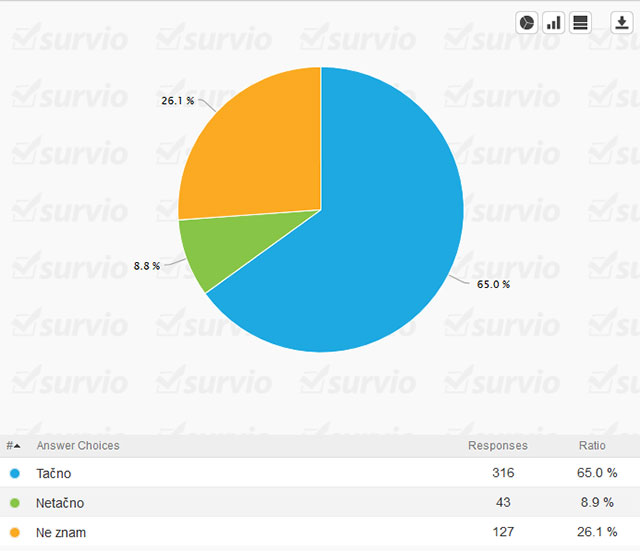Click the green dot beside Netačno
Screen dimensions: 640x551
14,503
